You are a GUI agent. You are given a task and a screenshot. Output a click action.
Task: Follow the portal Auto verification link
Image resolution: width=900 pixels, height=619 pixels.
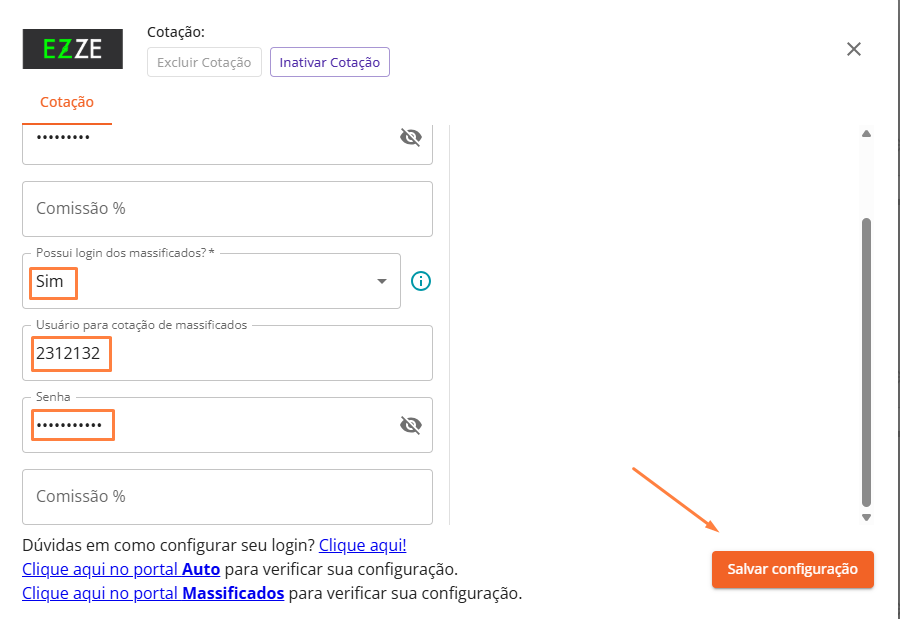tap(121, 569)
